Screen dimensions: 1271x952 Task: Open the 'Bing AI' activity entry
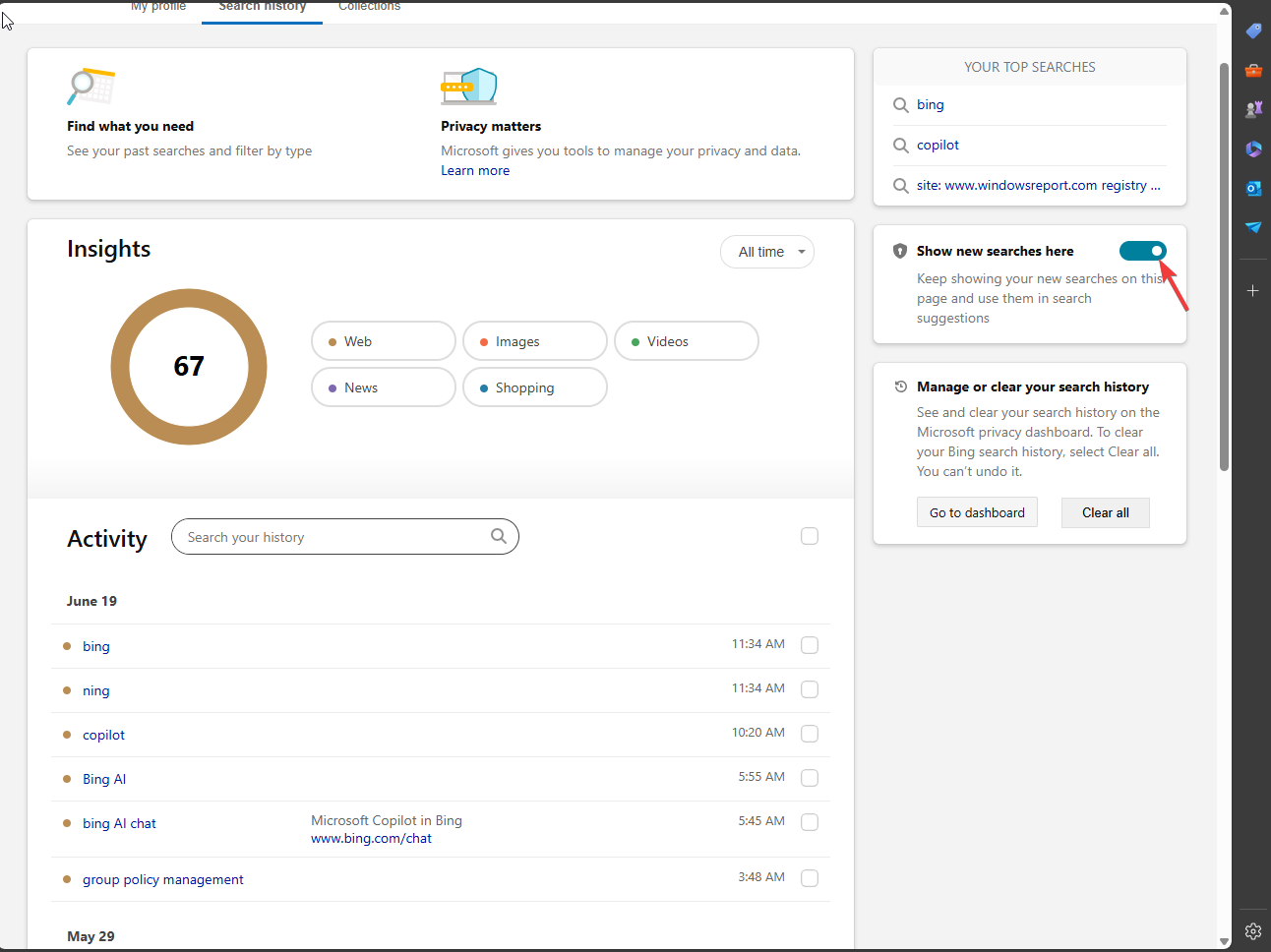[x=104, y=779]
